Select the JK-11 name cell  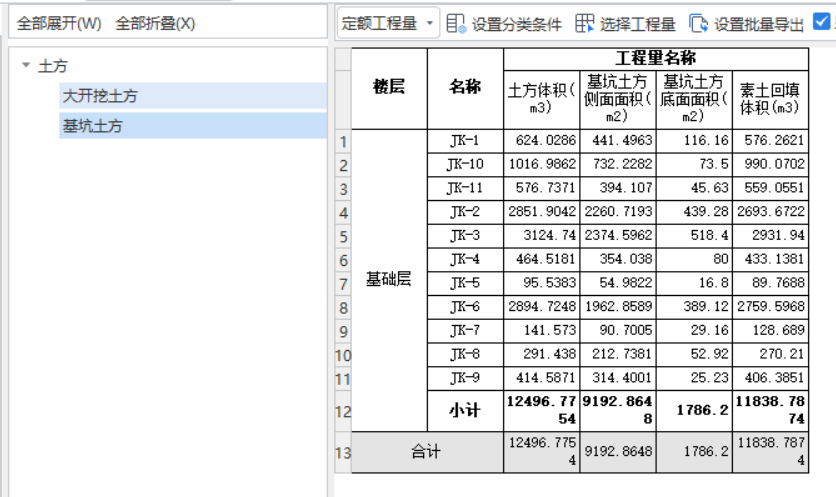465,188
